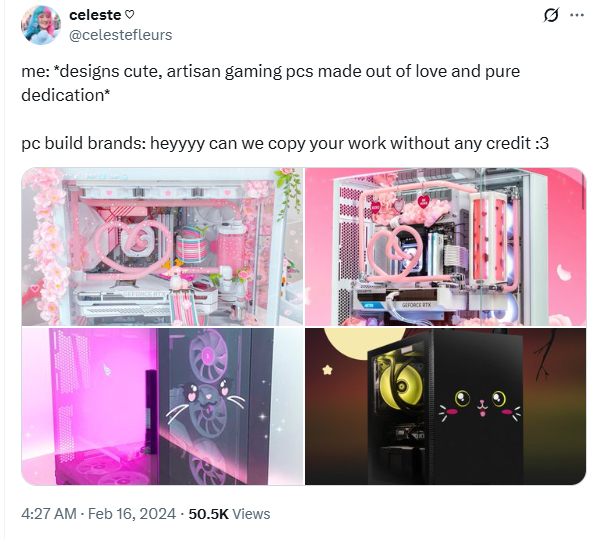Open the white PC photo with pink reservoir
The width and height of the screenshot is (601, 539).
445,246
